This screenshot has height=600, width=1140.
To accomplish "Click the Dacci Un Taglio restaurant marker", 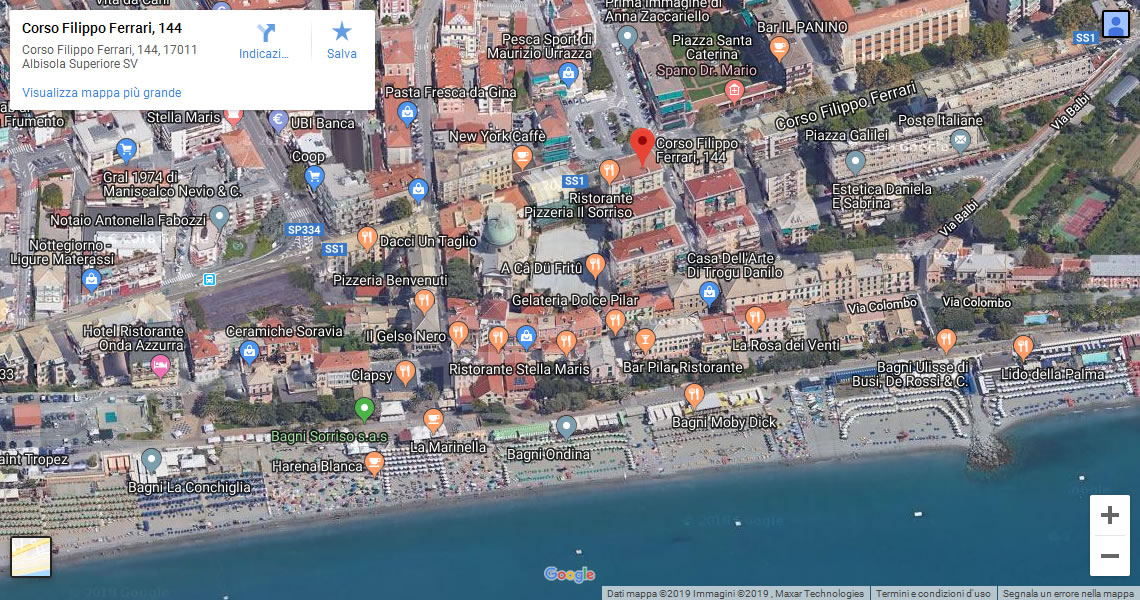I will coord(367,239).
